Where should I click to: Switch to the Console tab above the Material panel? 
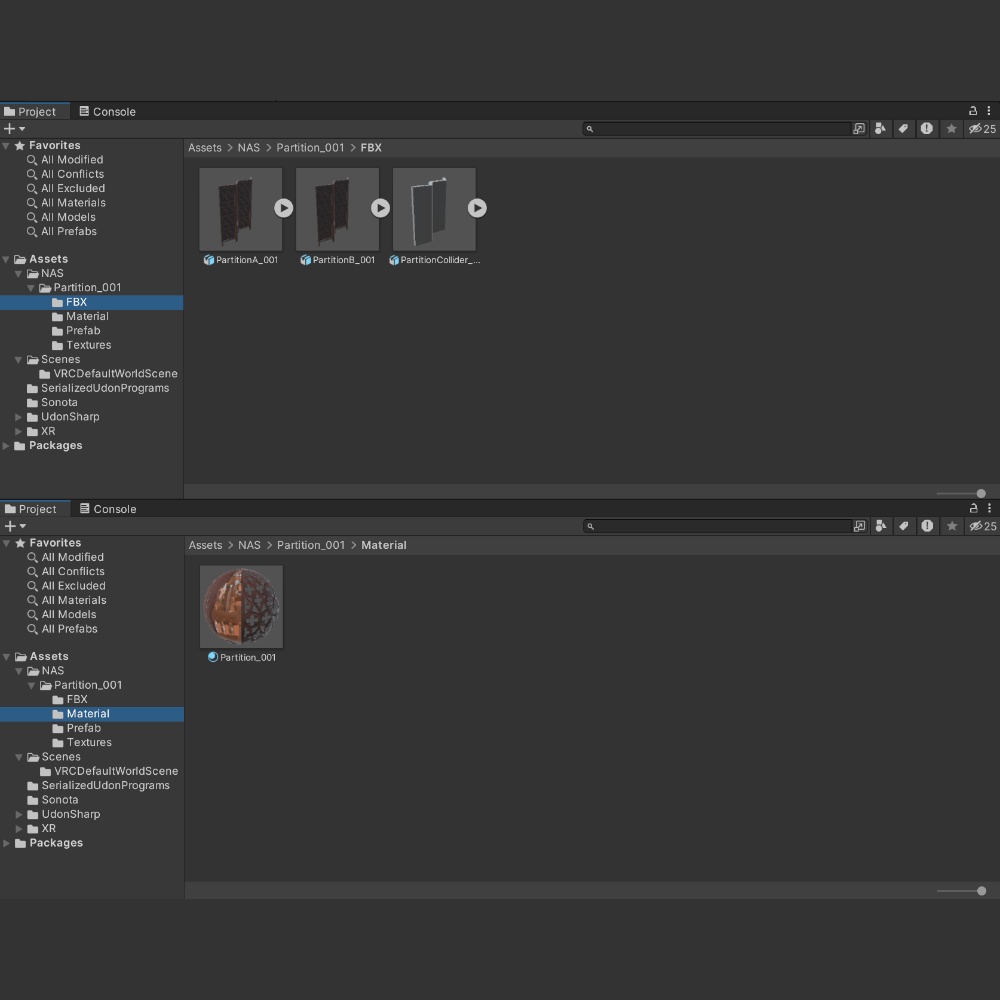(x=108, y=509)
